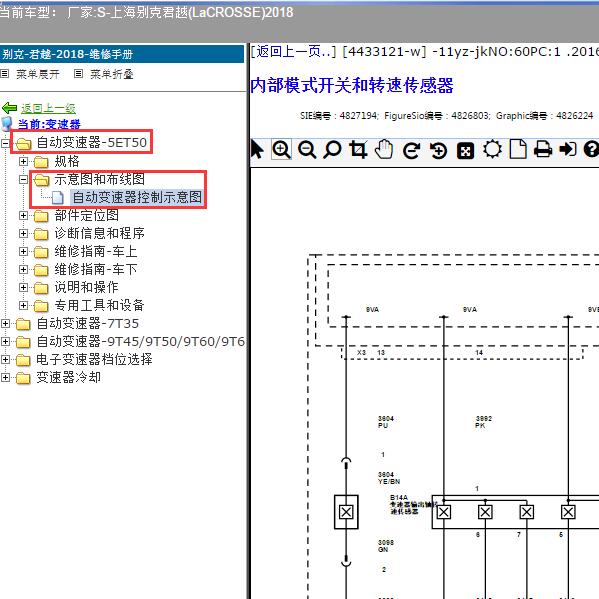The width and height of the screenshot is (599, 599).
Task: Click document icon beside 自动变速器控制示意图
Action: tap(58, 198)
